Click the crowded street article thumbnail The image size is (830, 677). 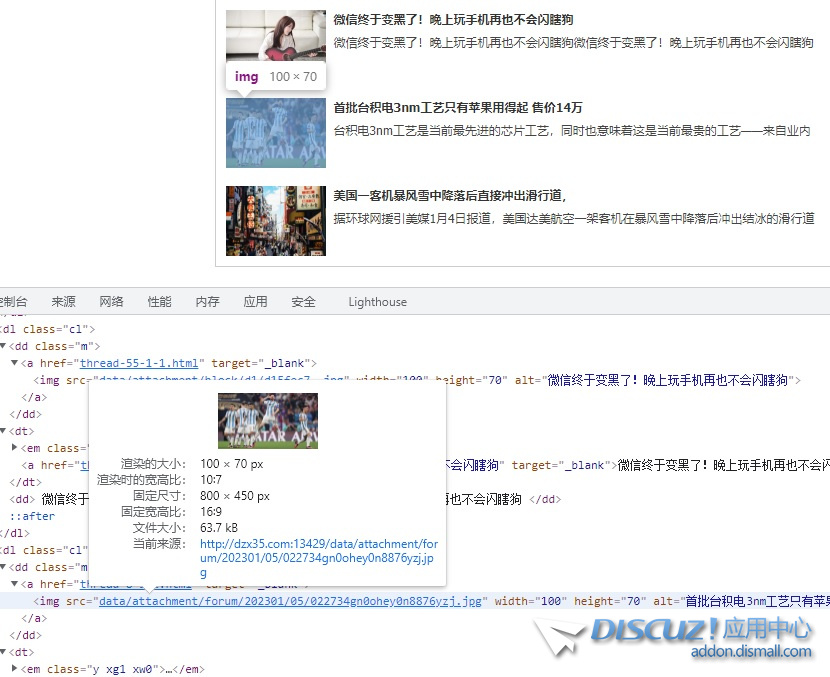click(x=275, y=220)
